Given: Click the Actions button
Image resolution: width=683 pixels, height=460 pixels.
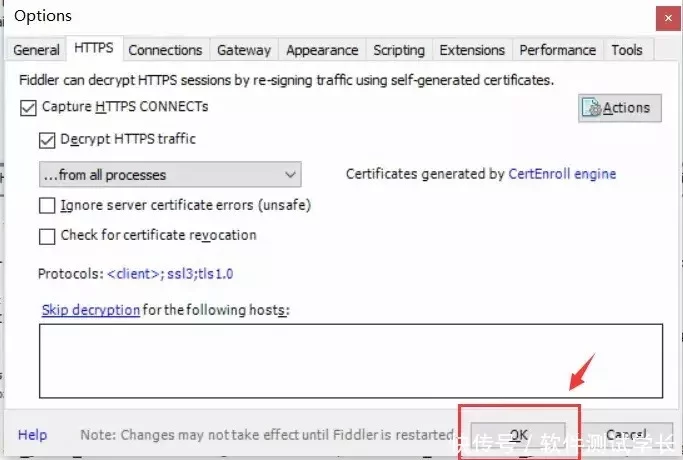Looking at the screenshot, I should click(x=620, y=108).
